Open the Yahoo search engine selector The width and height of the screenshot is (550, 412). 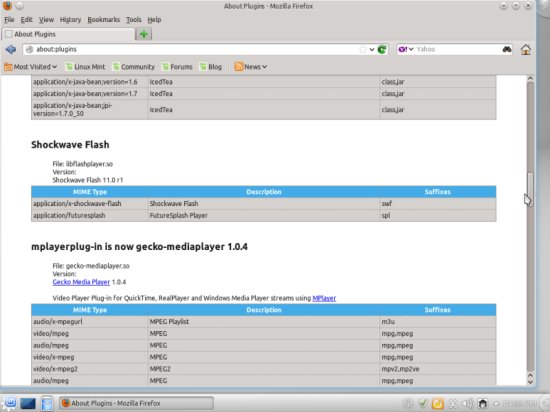(x=406, y=49)
